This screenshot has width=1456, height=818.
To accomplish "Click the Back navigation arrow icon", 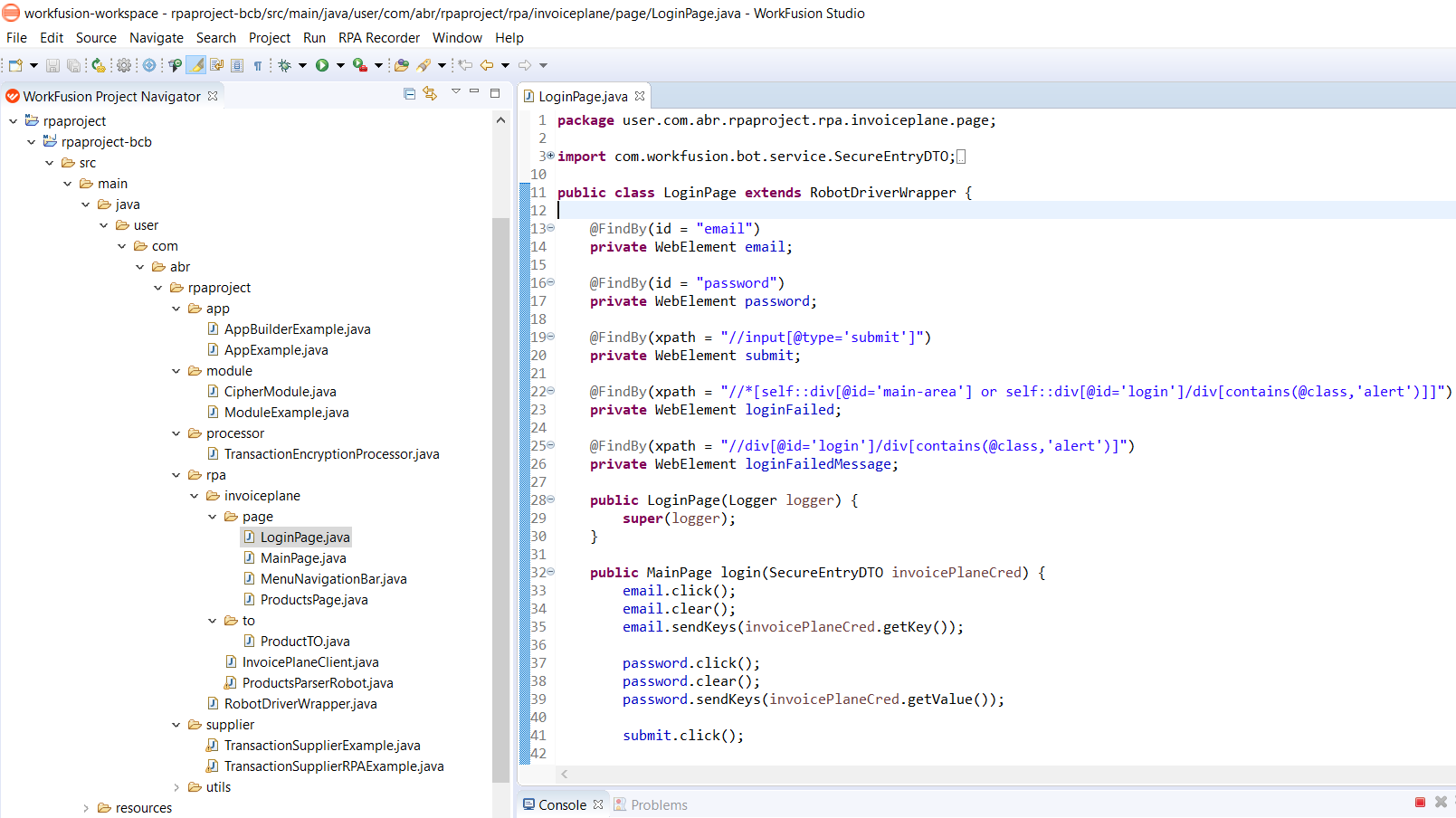I will coord(487,65).
